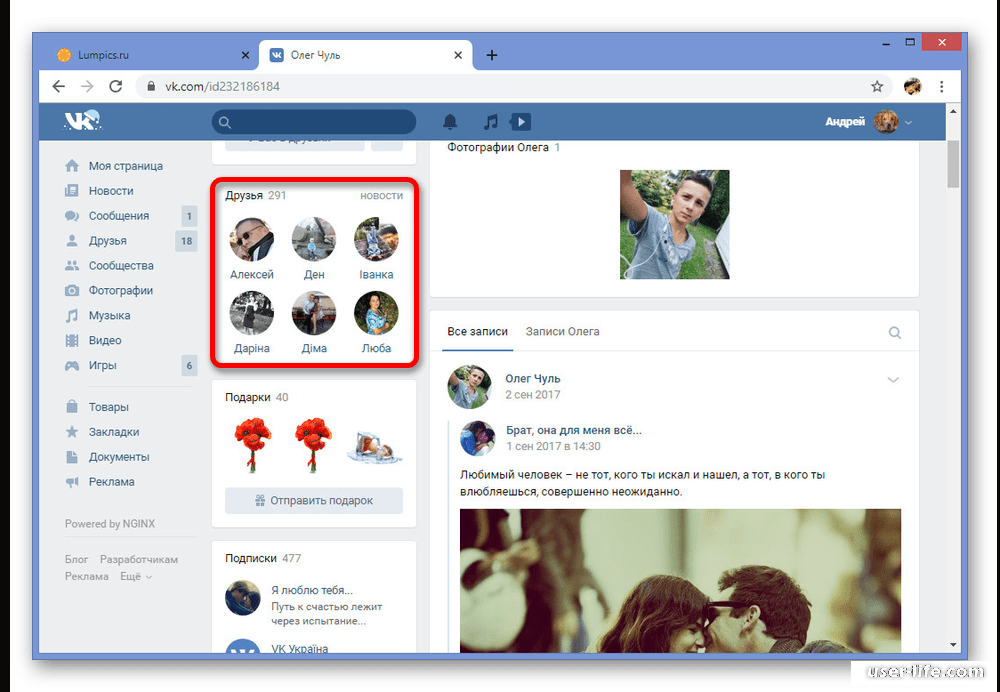Click the person icon beside Друзья menu

72,240
